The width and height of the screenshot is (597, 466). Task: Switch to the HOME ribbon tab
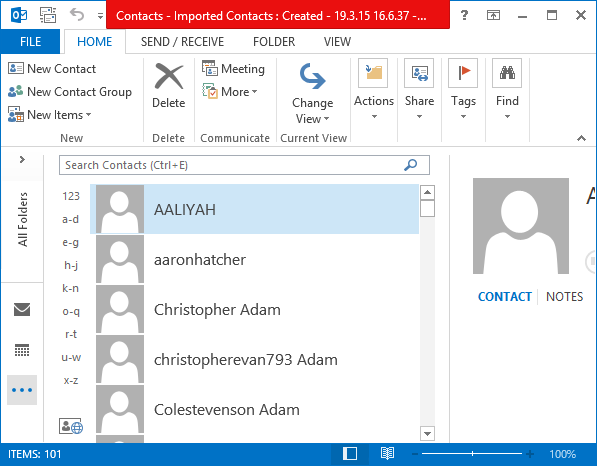(x=94, y=41)
